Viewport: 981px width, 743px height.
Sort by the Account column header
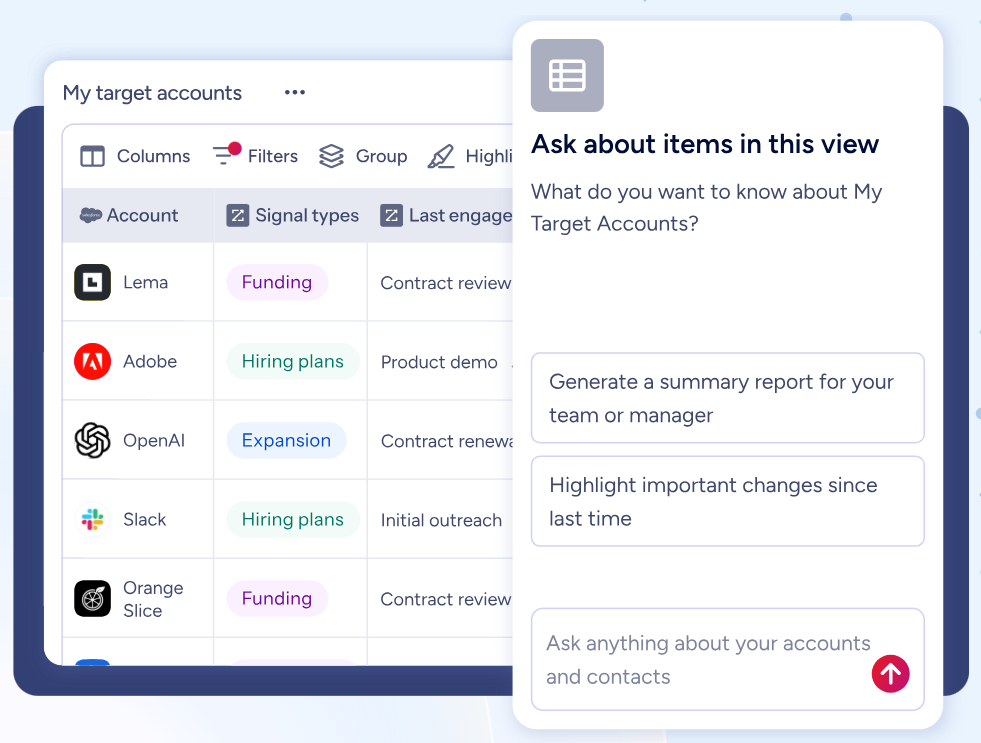[x=138, y=215]
